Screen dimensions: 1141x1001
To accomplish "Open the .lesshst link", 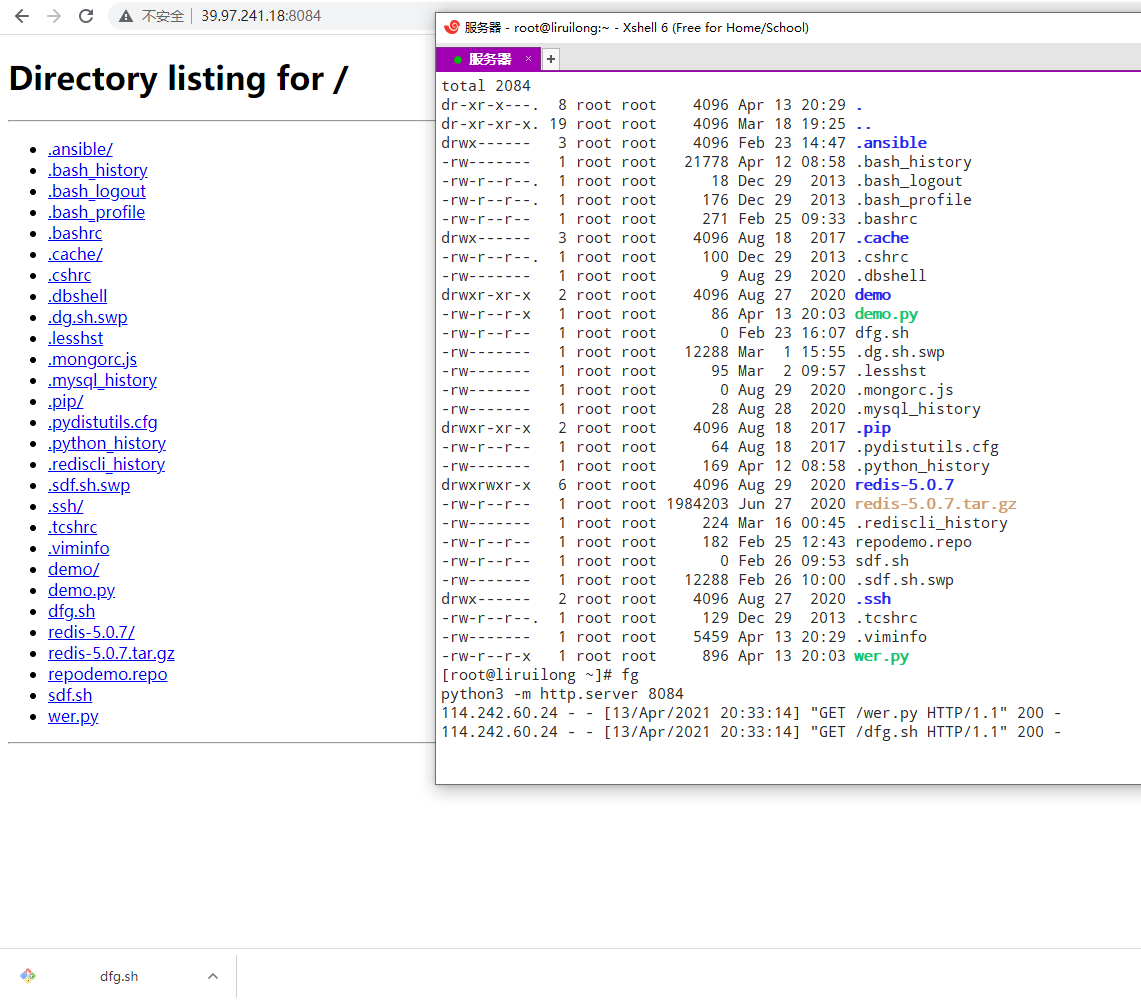I will 76,338.
